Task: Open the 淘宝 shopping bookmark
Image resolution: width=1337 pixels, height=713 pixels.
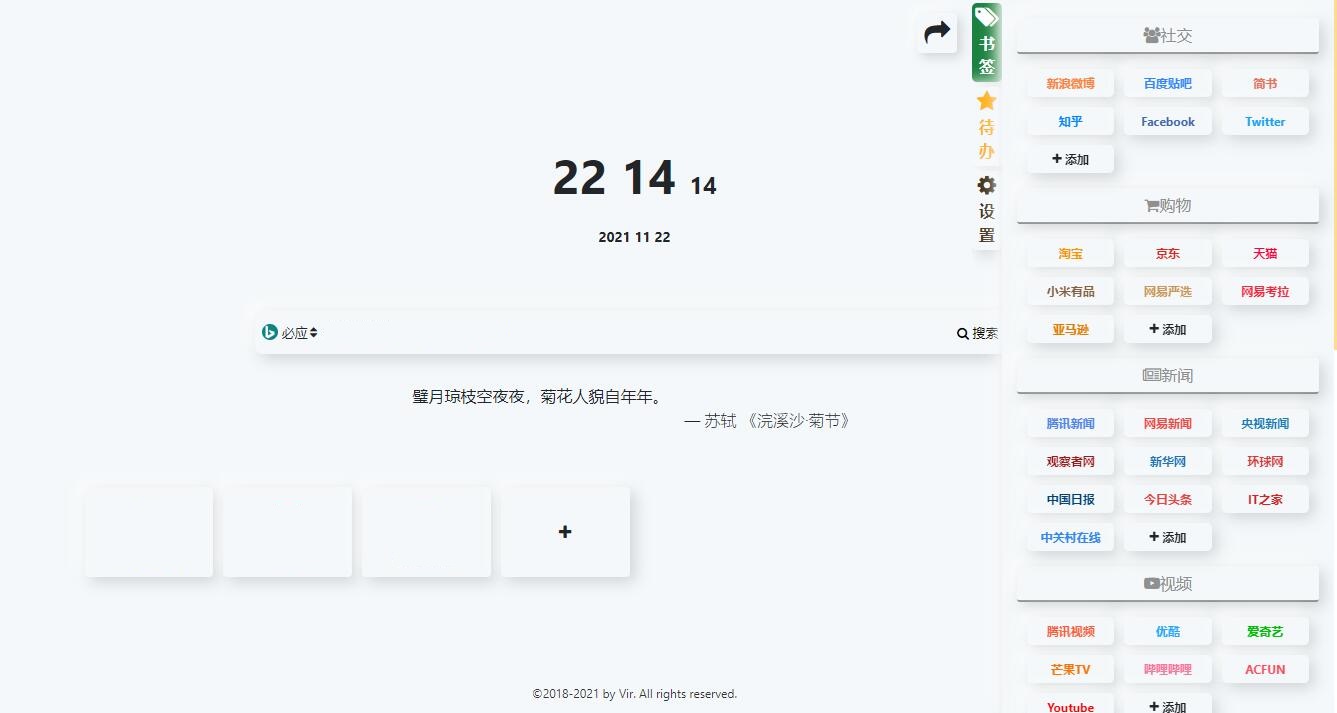Action: (x=1070, y=254)
